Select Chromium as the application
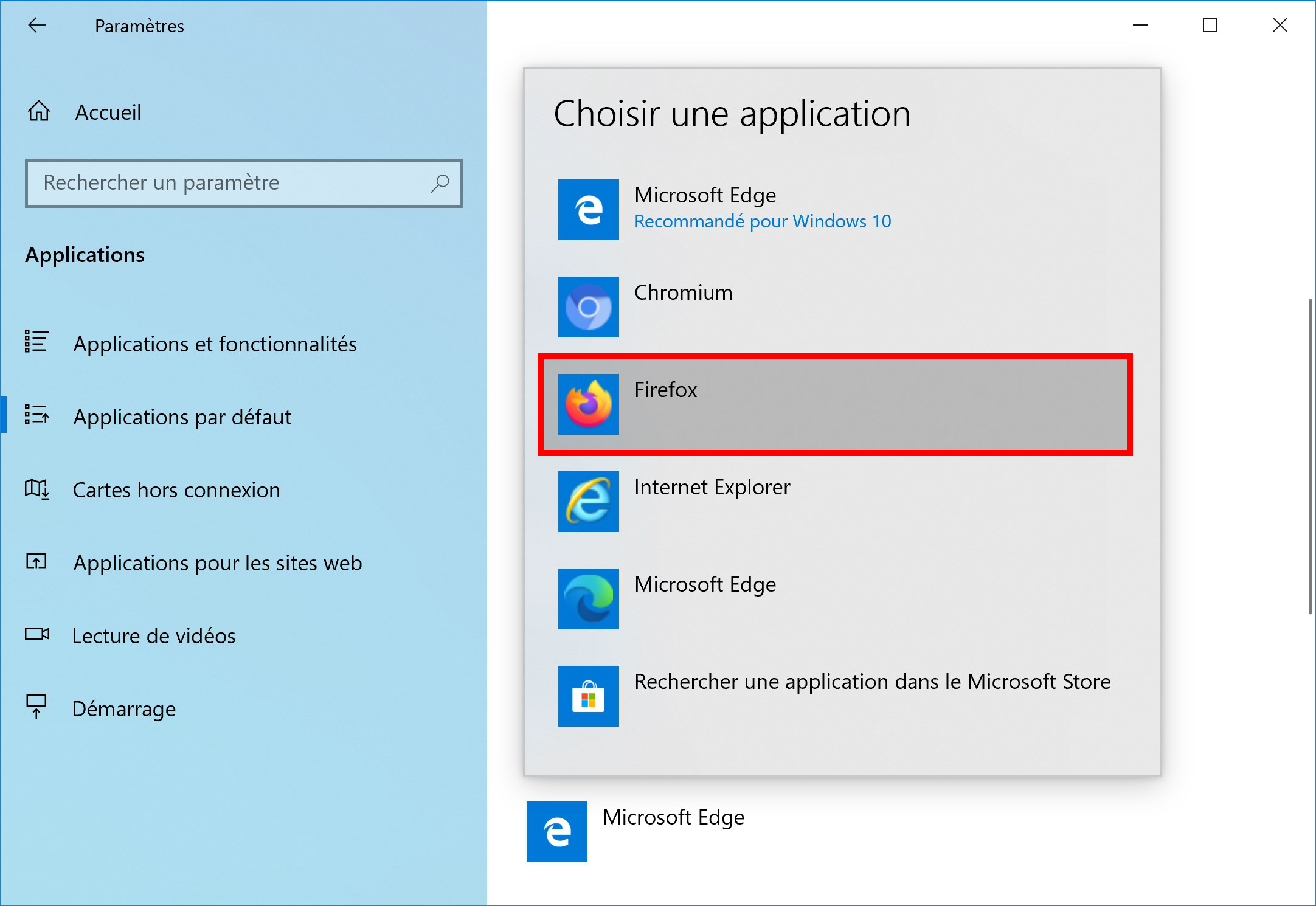 [836, 307]
